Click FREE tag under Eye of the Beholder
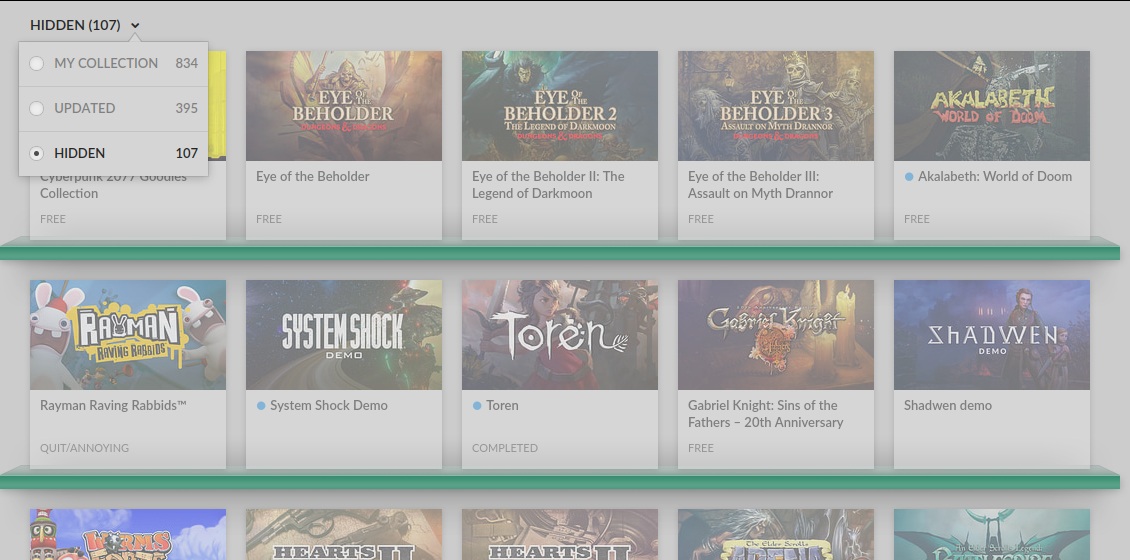Image resolution: width=1130 pixels, height=560 pixels. click(269, 219)
